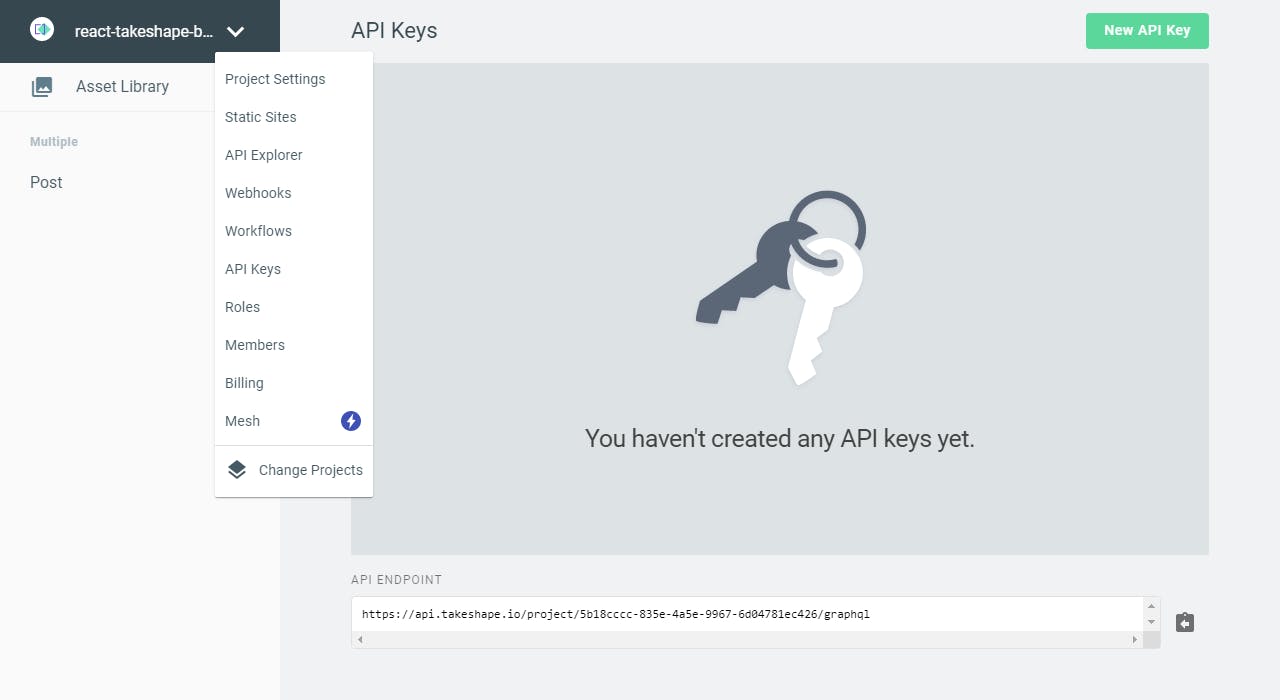The width and height of the screenshot is (1280, 700).
Task: Click the endpoint field scroll down arrow
Action: pyautogui.click(x=1152, y=622)
